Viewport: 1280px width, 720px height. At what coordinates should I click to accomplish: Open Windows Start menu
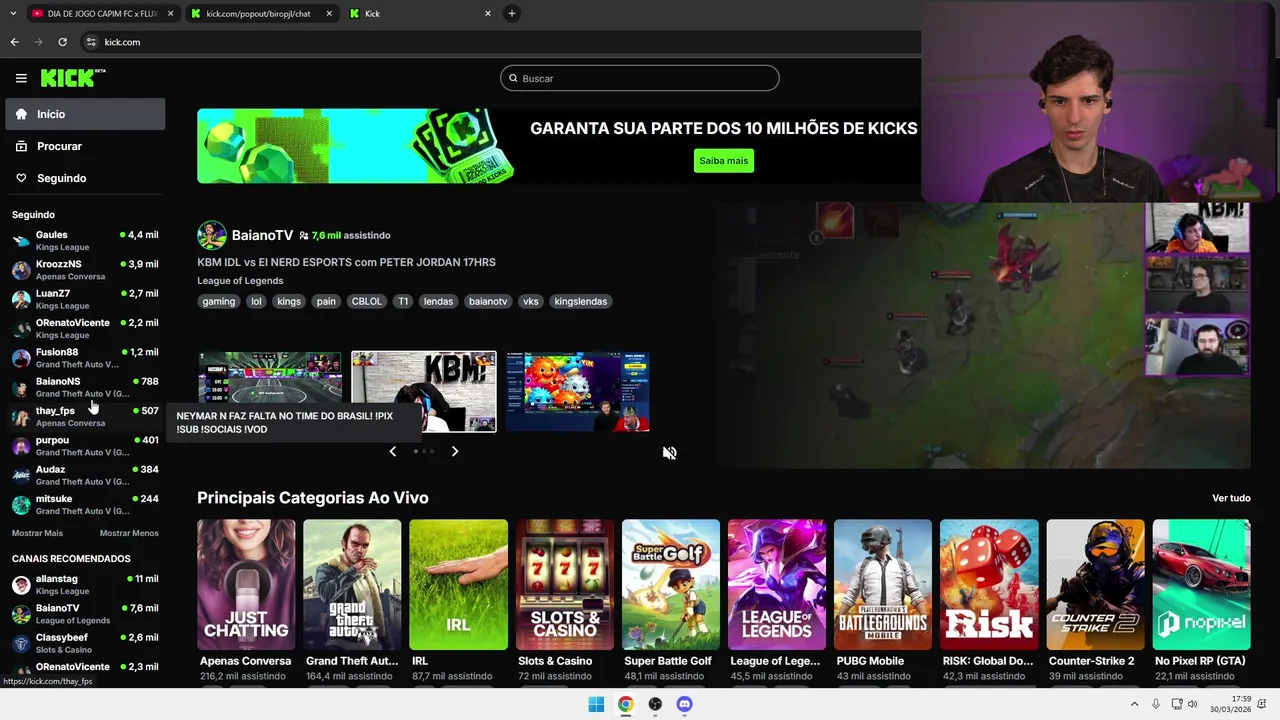596,704
